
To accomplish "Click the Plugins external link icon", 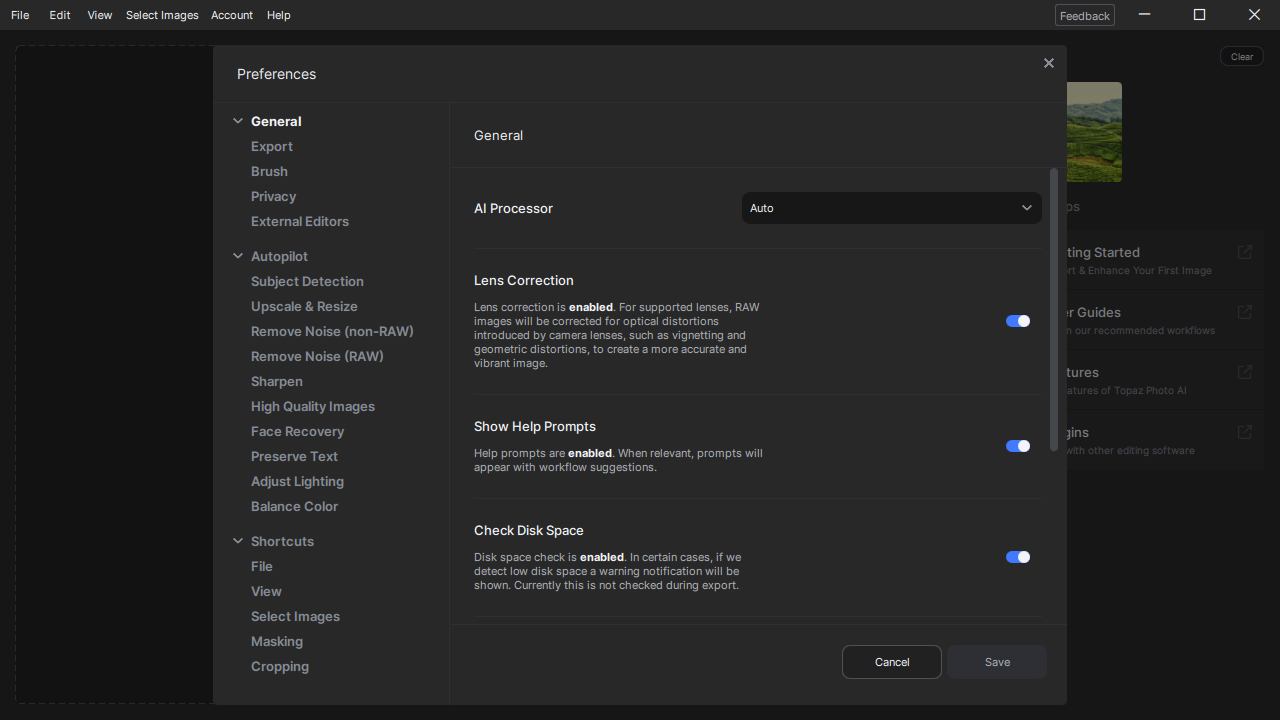I will tap(1244, 432).
